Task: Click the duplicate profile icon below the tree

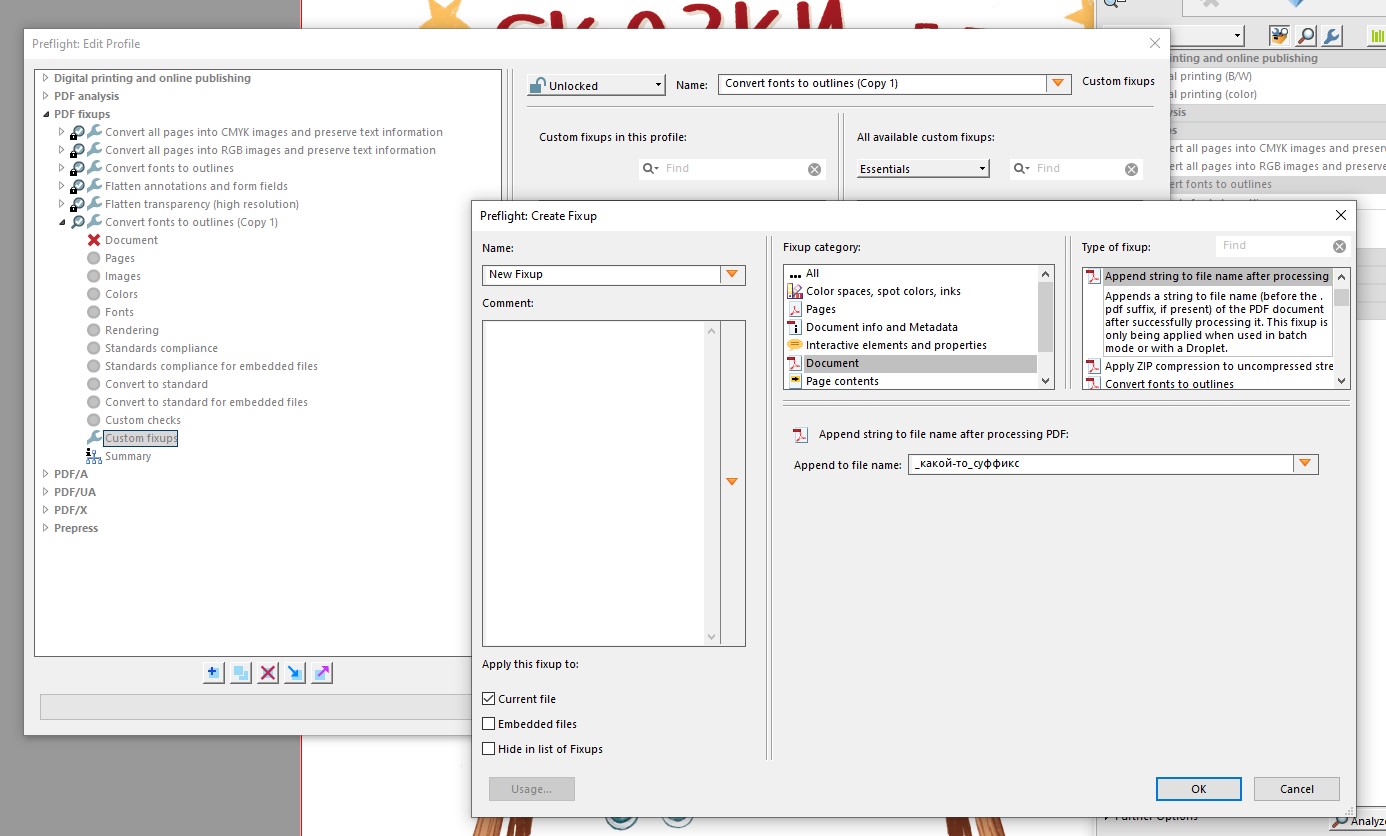Action: pyautogui.click(x=240, y=673)
